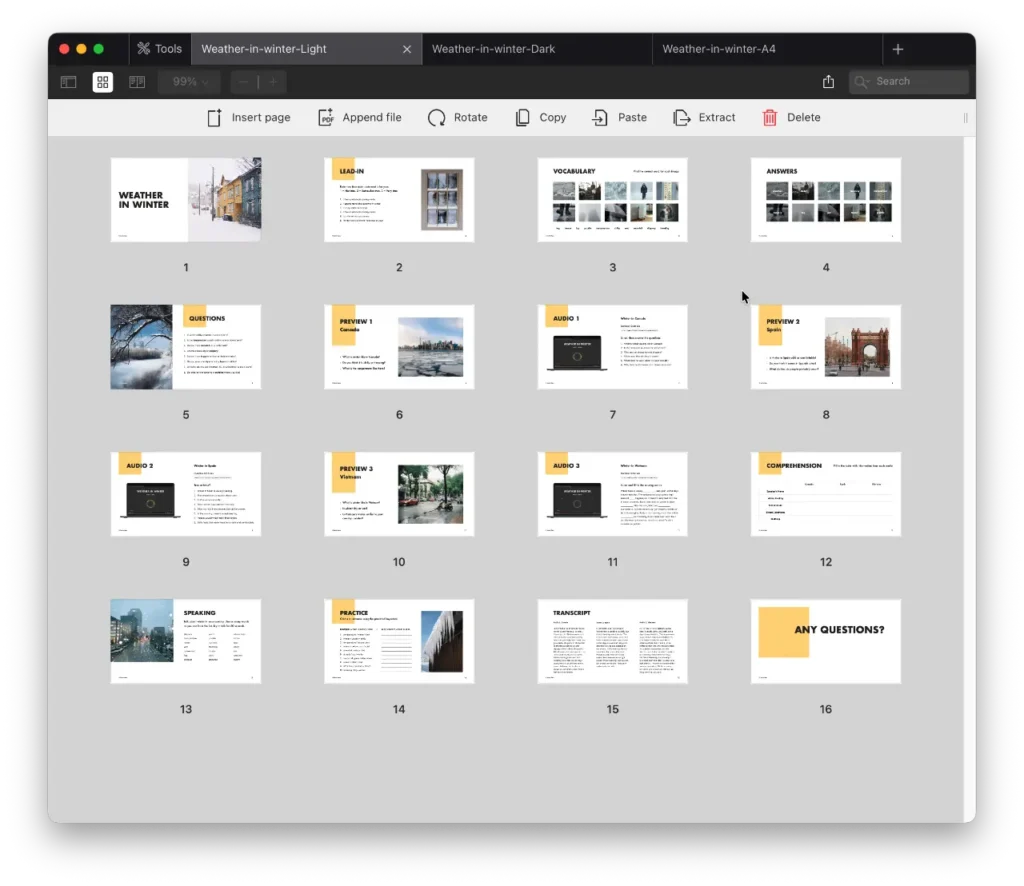The height and width of the screenshot is (886, 1024).
Task: Toggle the two-page layout view
Action: pos(137,82)
